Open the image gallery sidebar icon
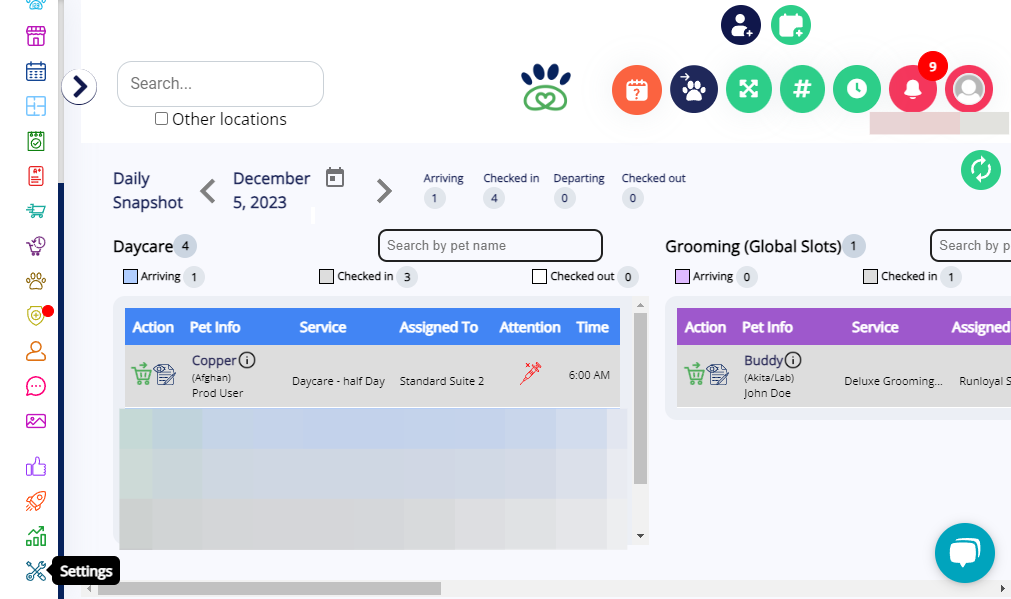This screenshot has width=1011, height=599. coord(36,421)
